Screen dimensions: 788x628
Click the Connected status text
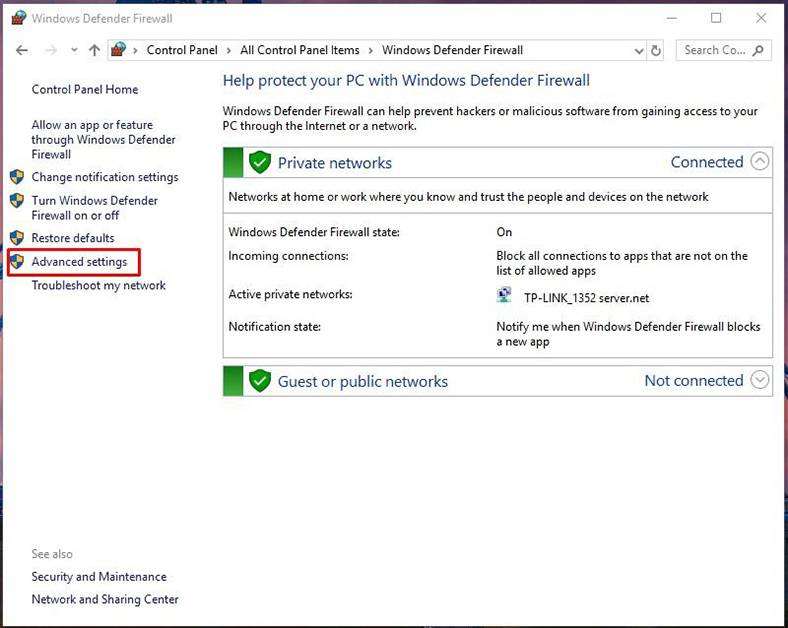[707, 162]
